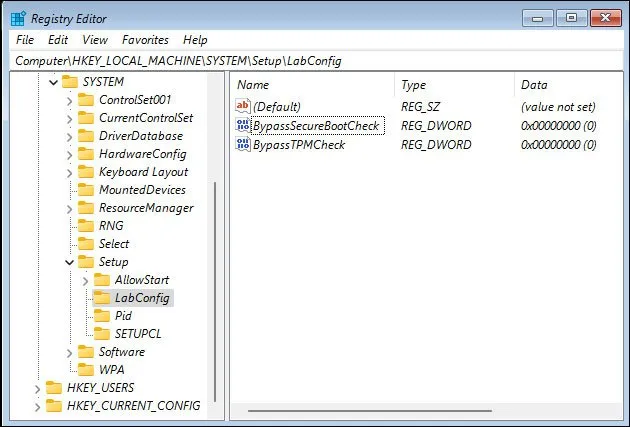This screenshot has width=630, height=427.
Task: Open the Favorites menu
Action: pos(145,40)
